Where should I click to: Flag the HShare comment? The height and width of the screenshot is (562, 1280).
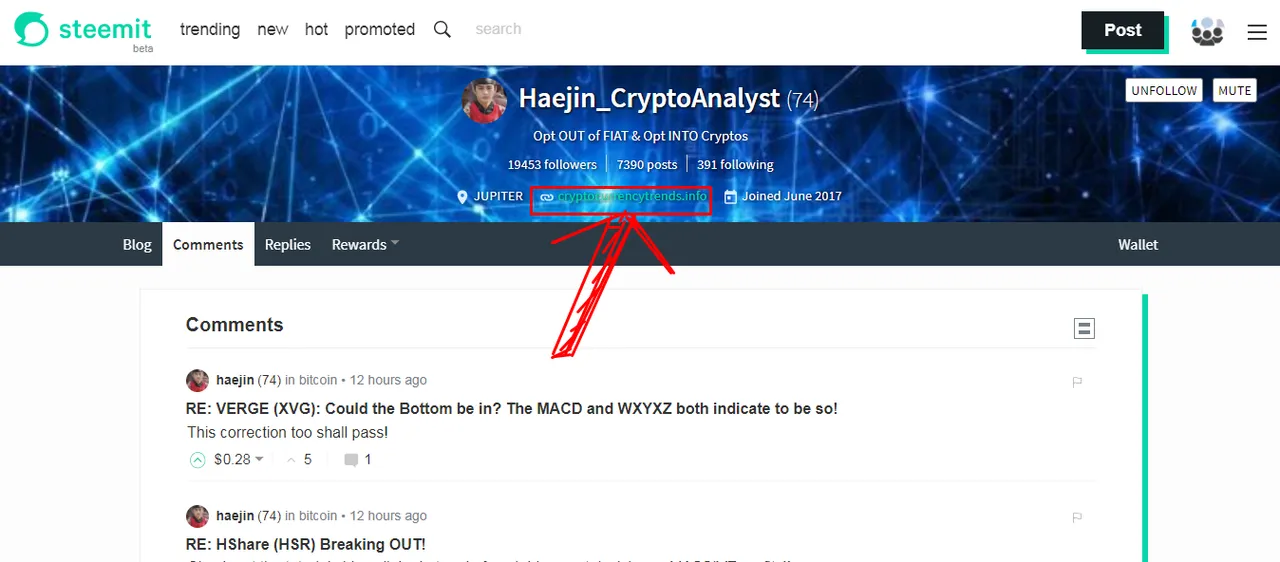1077,517
